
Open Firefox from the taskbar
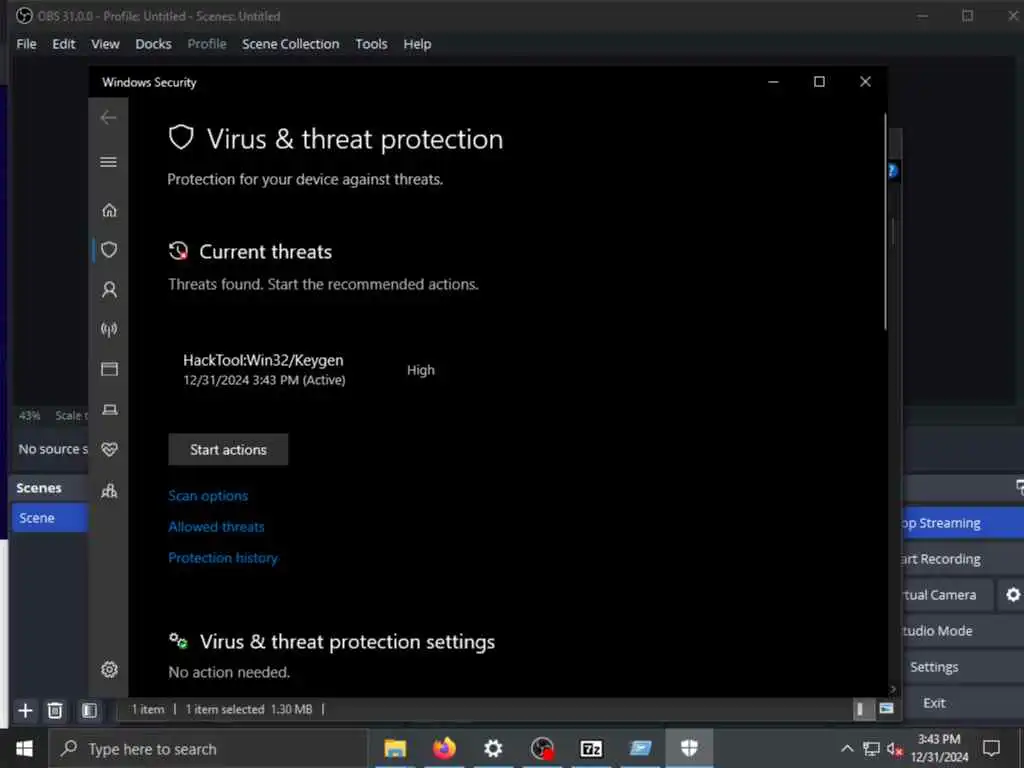click(444, 748)
